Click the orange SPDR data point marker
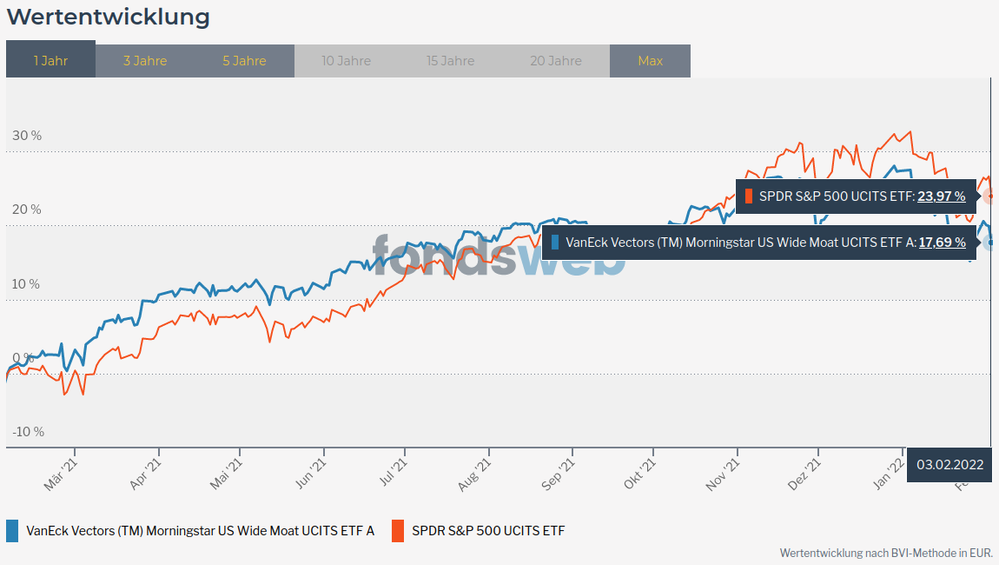999x565 pixels. [x=991, y=196]
